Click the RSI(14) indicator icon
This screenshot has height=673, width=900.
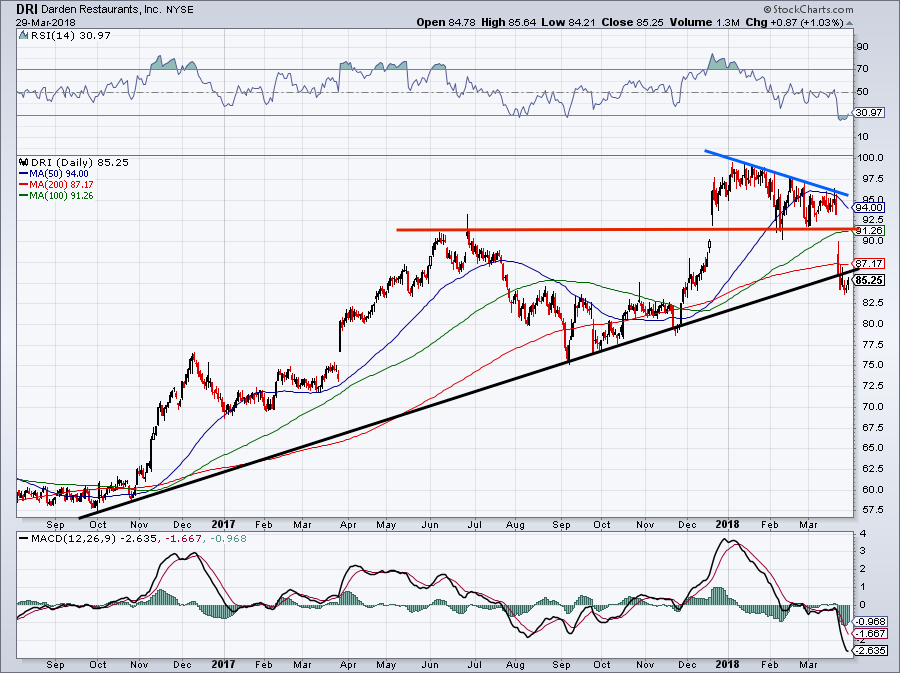[x=23, y=36]
